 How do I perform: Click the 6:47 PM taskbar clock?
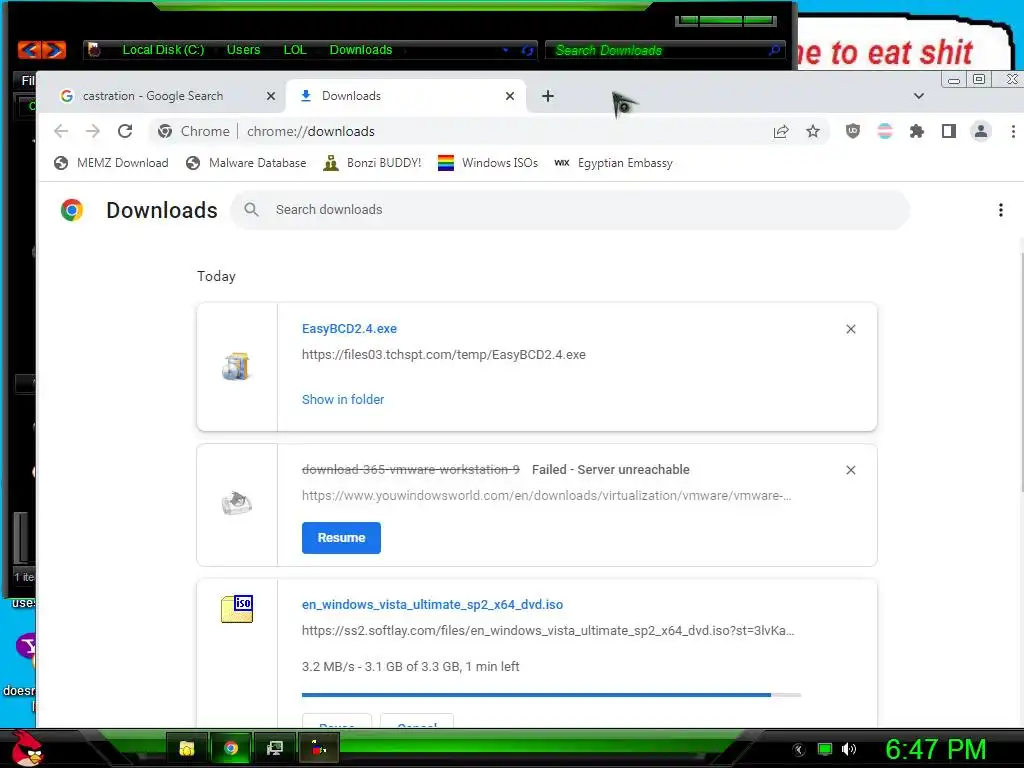pos(935,750)
